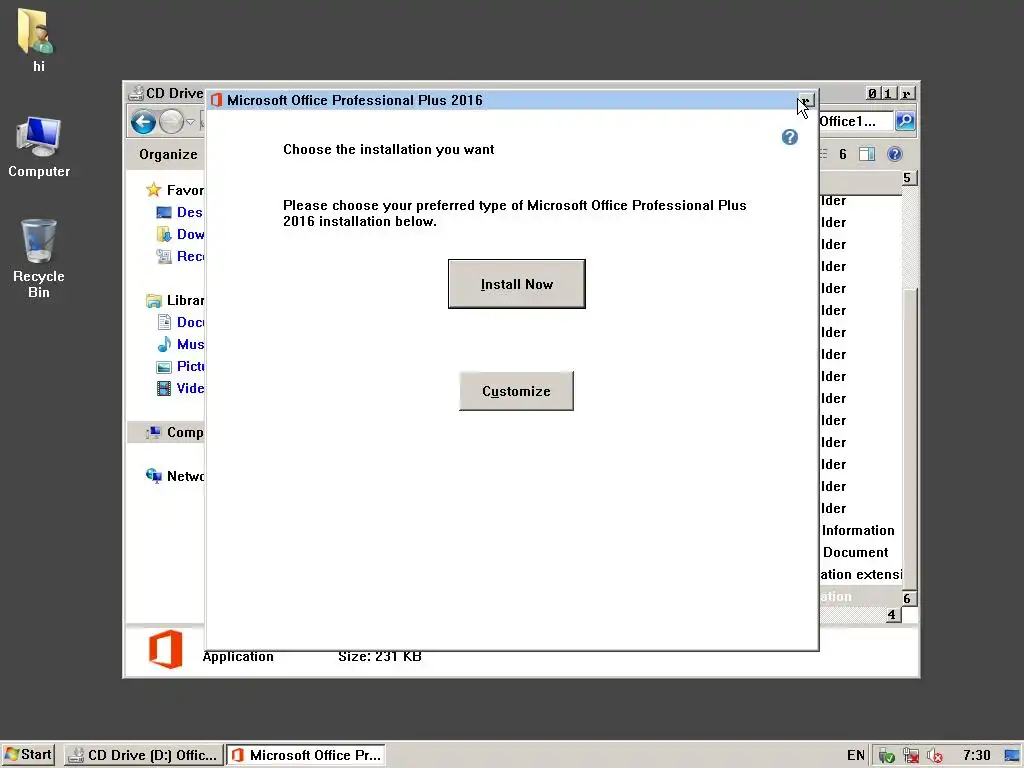The width and height of the screenshot is (1024, 768).
Task: Open Desktop under Favorites
Action: click(180, 212)
